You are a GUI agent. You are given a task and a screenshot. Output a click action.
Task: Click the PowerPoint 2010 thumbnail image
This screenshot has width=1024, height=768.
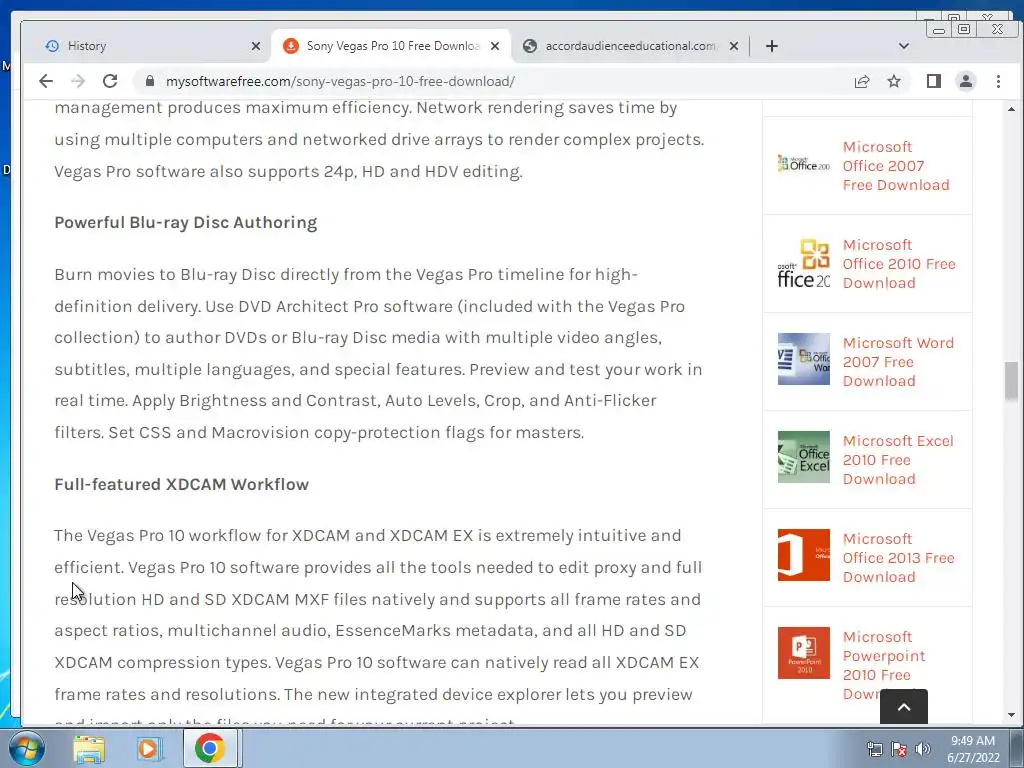coord(804,653)
